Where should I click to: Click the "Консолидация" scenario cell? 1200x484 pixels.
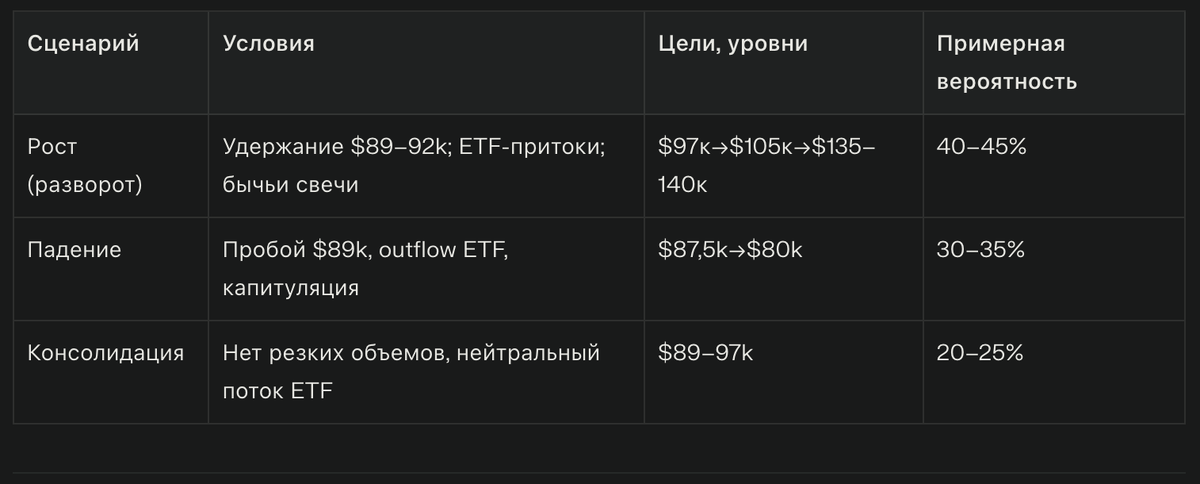pyautogui.click(x=105, y=353)
